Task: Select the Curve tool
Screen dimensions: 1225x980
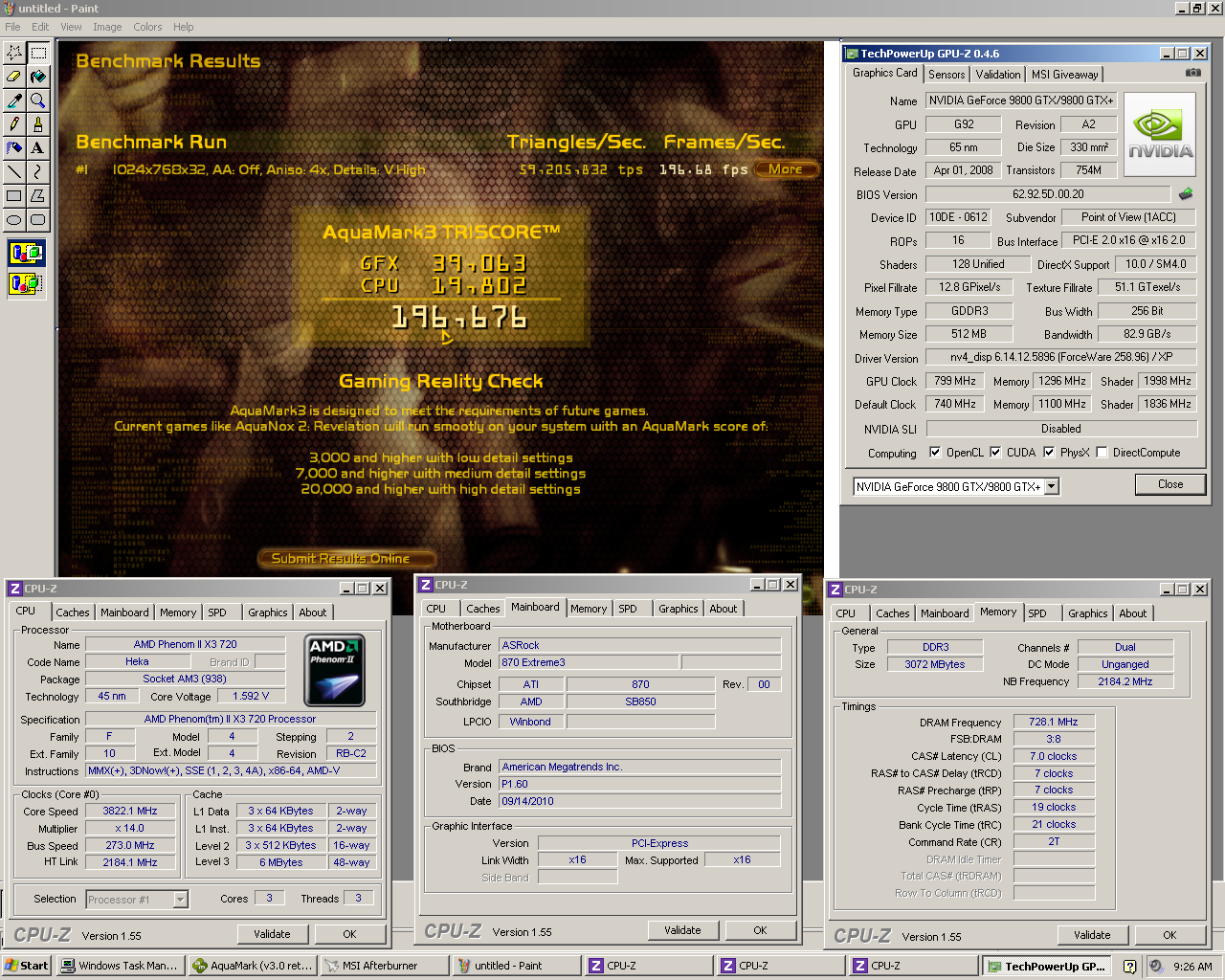Action: click(x=38, y=172)
